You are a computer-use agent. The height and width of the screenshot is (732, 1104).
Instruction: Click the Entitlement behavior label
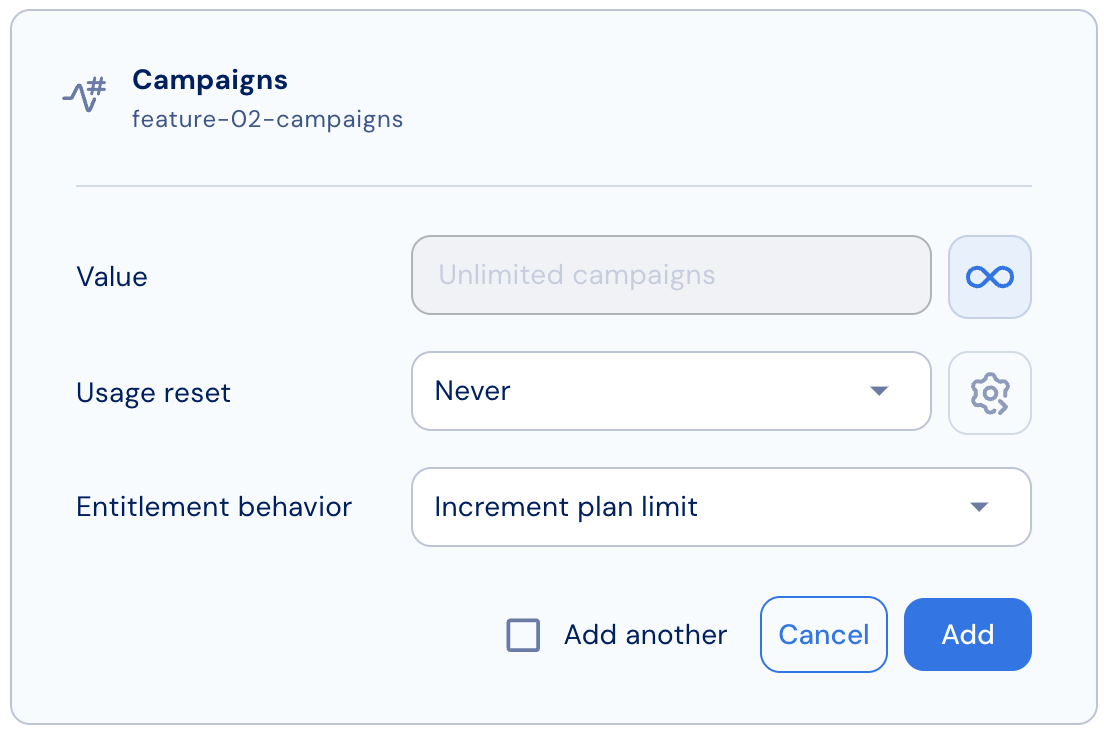click(x=214, y=507)
